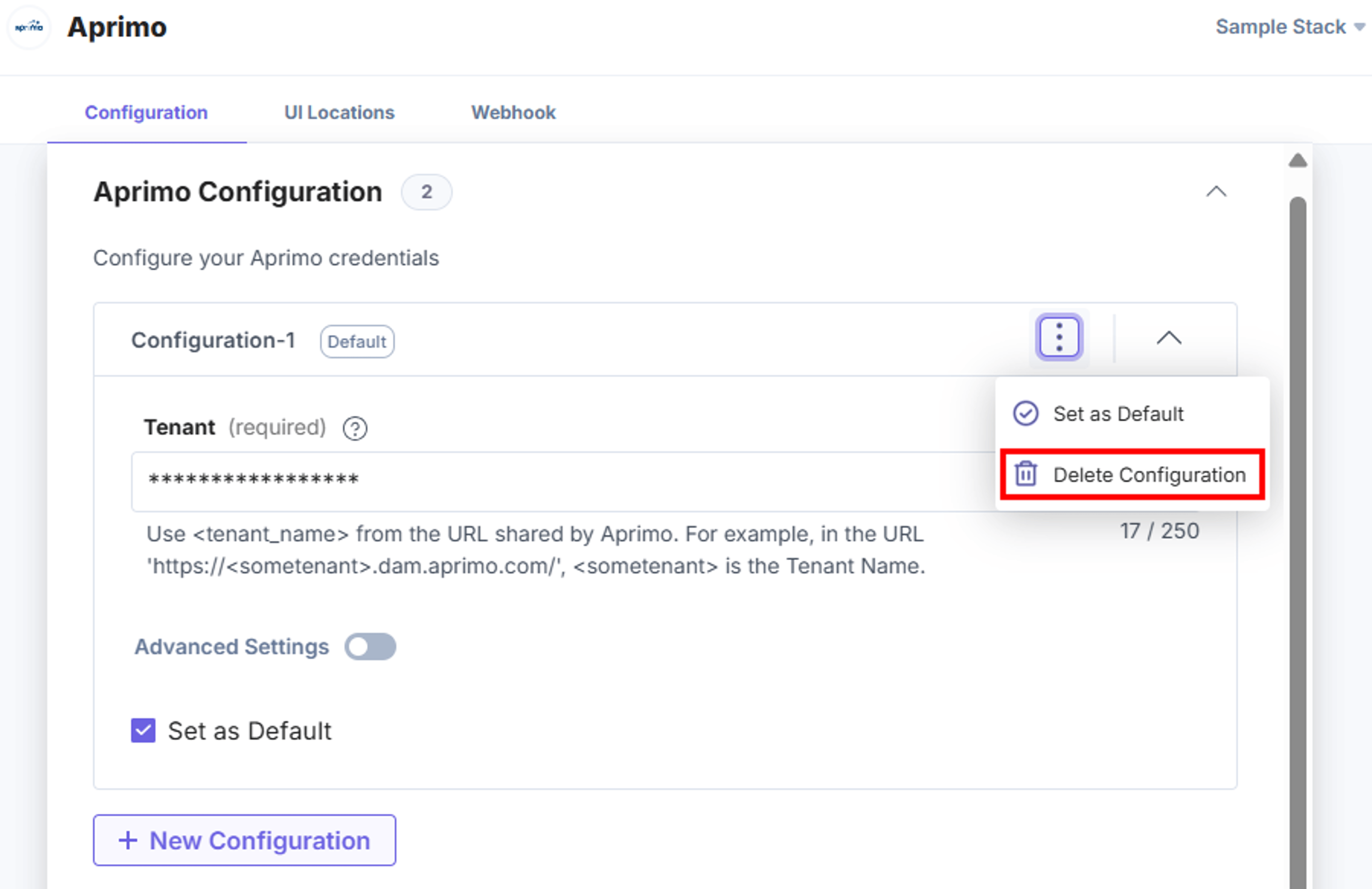This screenshot has width=1372, height=889.
Task: Choose Set as Default from menu
Action: point(1132,414)
